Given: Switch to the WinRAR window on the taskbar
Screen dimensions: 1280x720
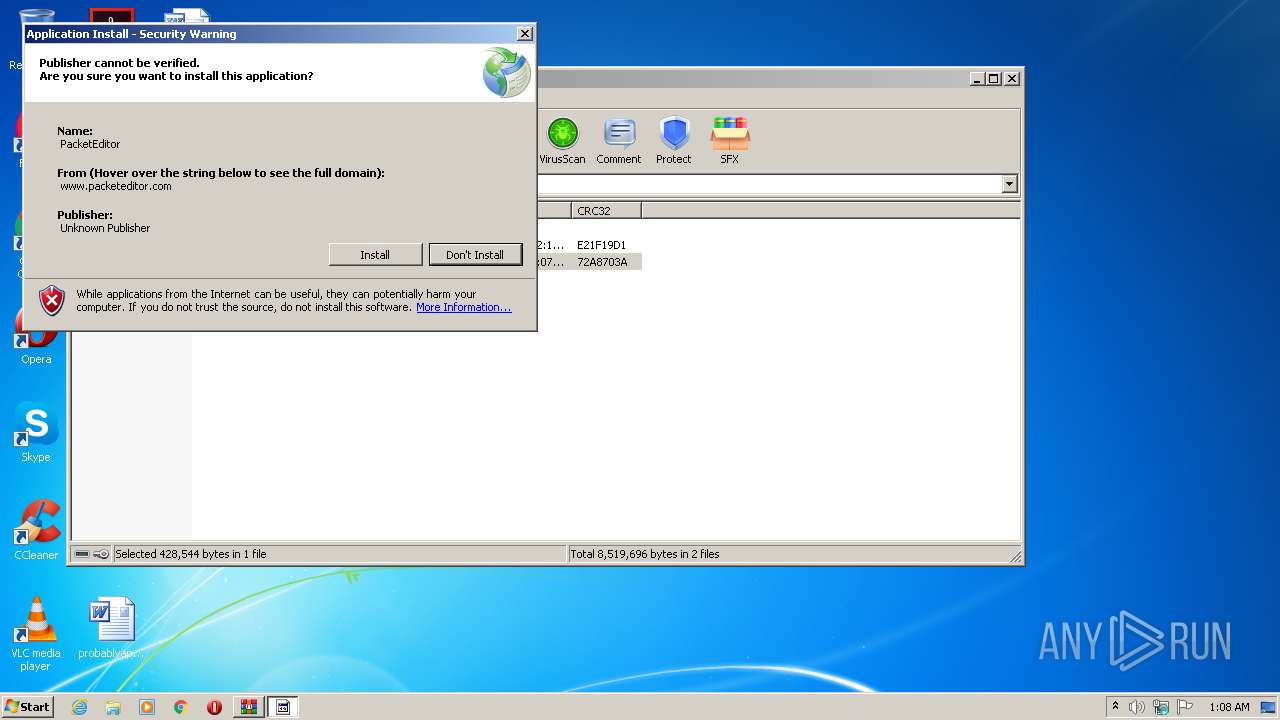Looking at the screenshot, I should (248, 707).
